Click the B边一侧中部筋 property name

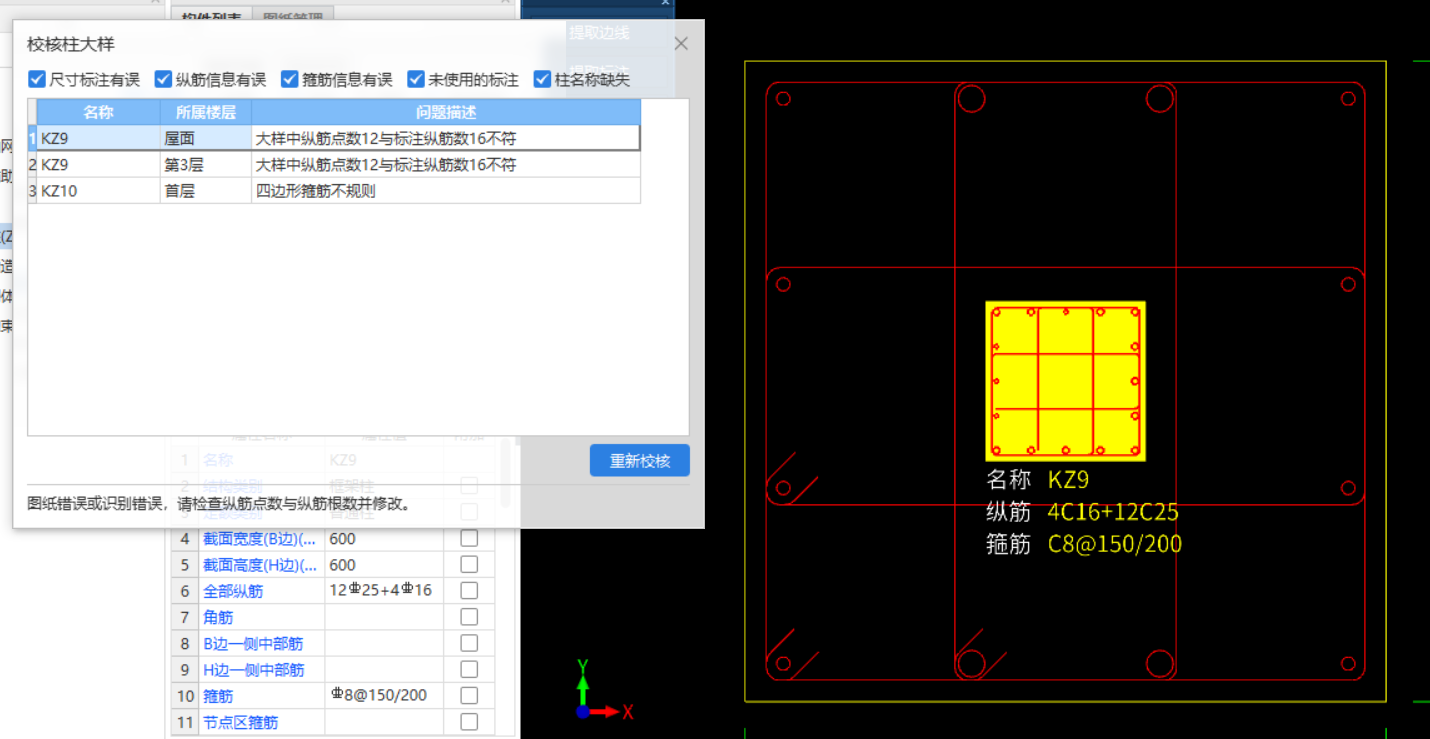(x=253, y=643)
